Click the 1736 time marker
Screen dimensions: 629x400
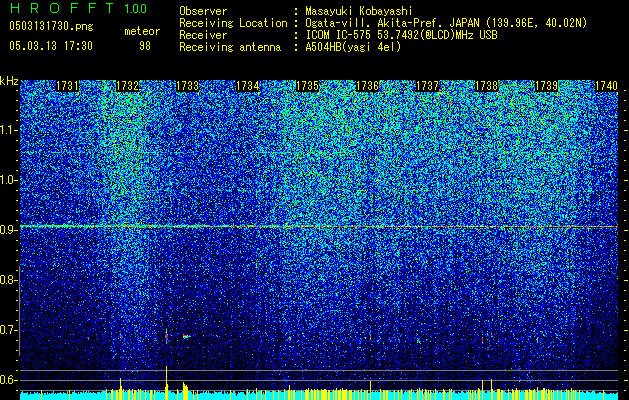367,86
